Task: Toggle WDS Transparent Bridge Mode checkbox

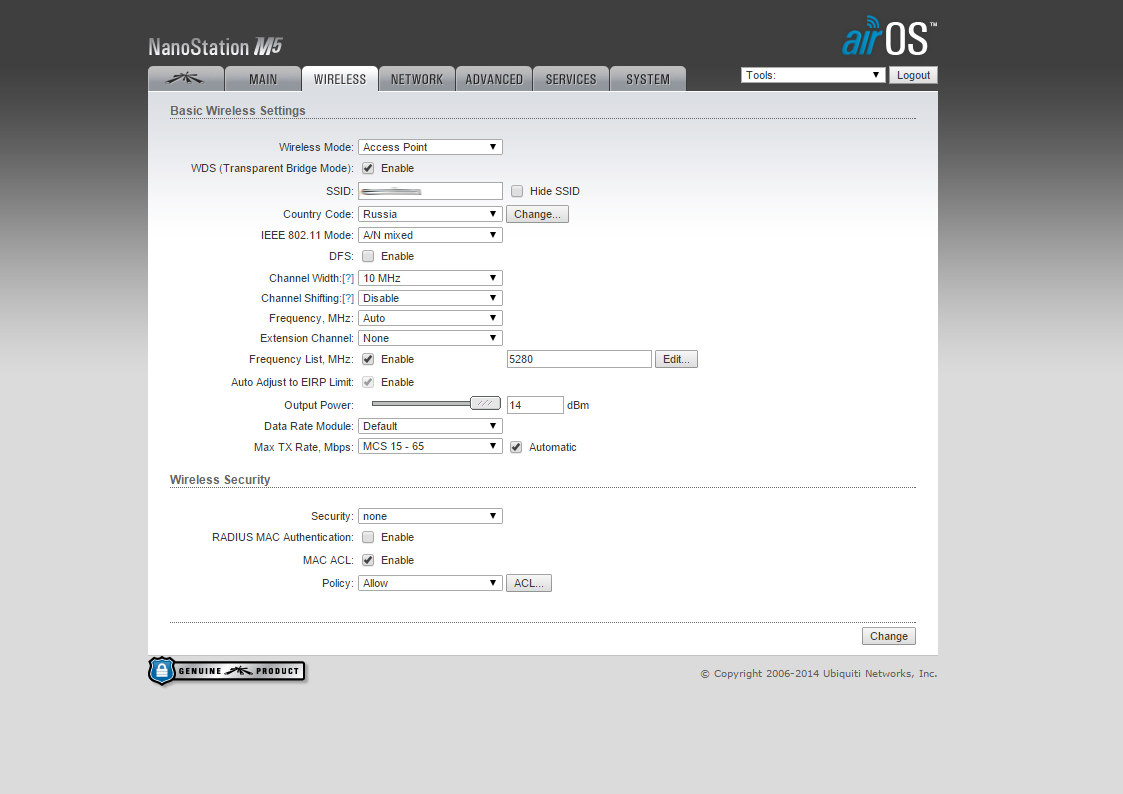Action: coord(368,168)
